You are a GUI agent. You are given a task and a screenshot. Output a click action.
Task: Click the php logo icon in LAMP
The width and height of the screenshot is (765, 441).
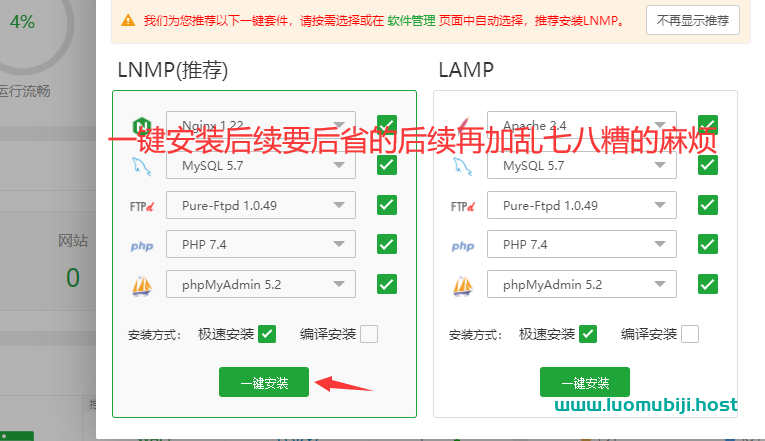point(463,246)
